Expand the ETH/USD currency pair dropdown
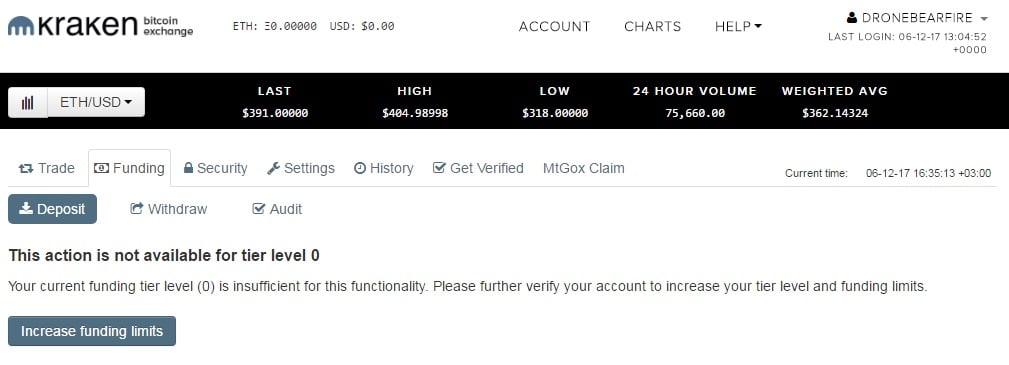 coord(96,102)
